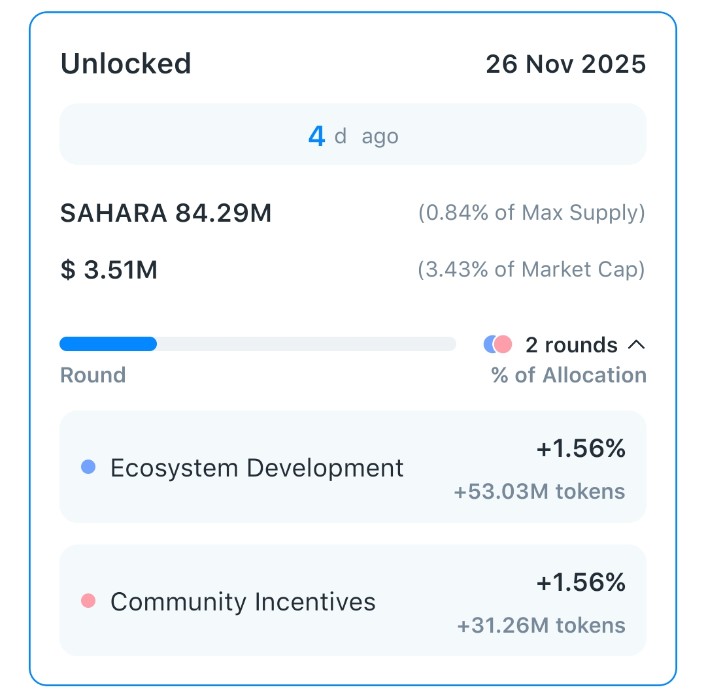Click "+31.26M tokens" value
Viewport: 706px width, 690px height.
coord(541,626)
